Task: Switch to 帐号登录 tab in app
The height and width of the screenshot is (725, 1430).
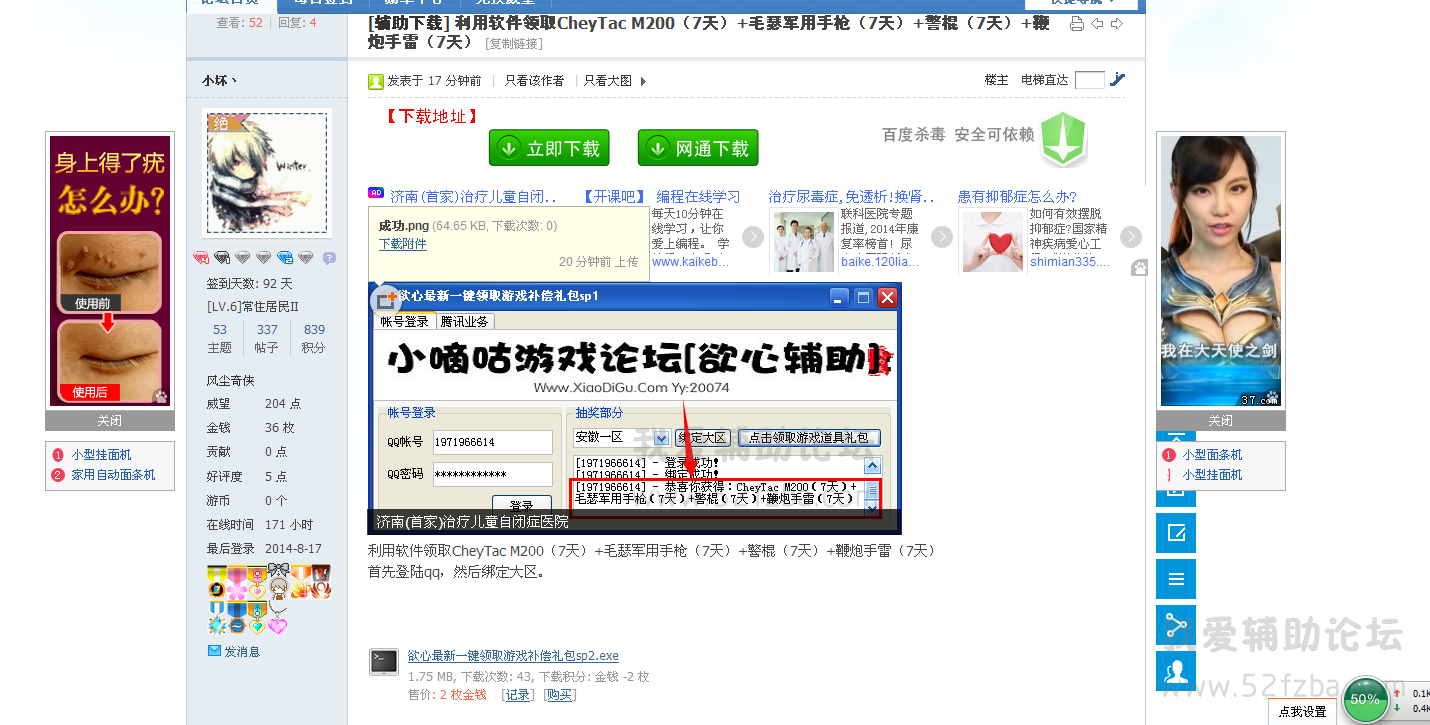Action: 404,321
